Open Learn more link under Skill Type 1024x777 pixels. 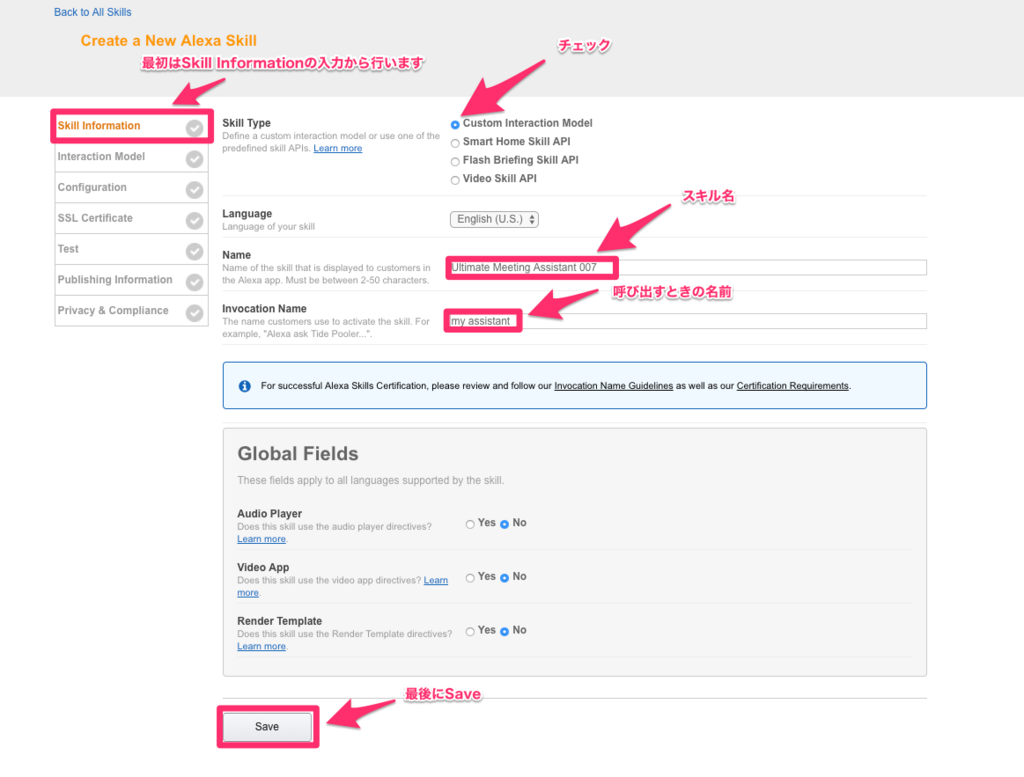[x=338, y=148]
